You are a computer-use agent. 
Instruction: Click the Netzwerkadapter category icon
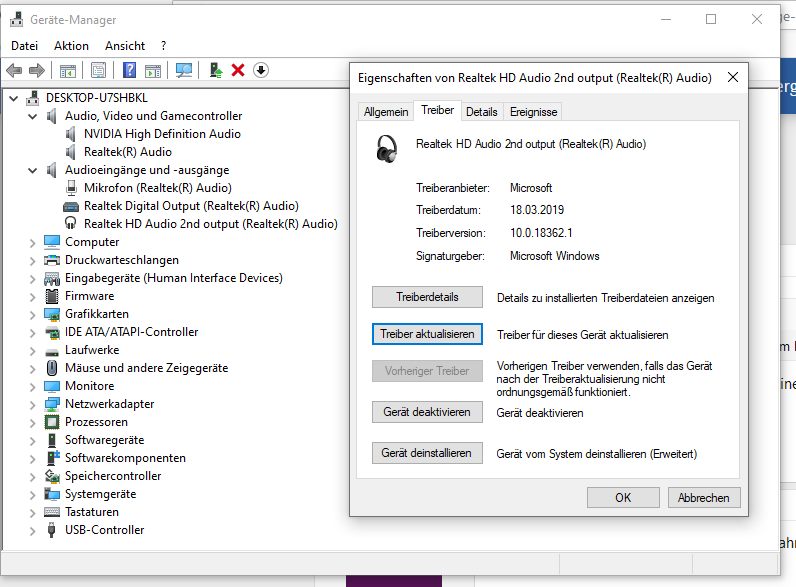[x=52, y=404]
